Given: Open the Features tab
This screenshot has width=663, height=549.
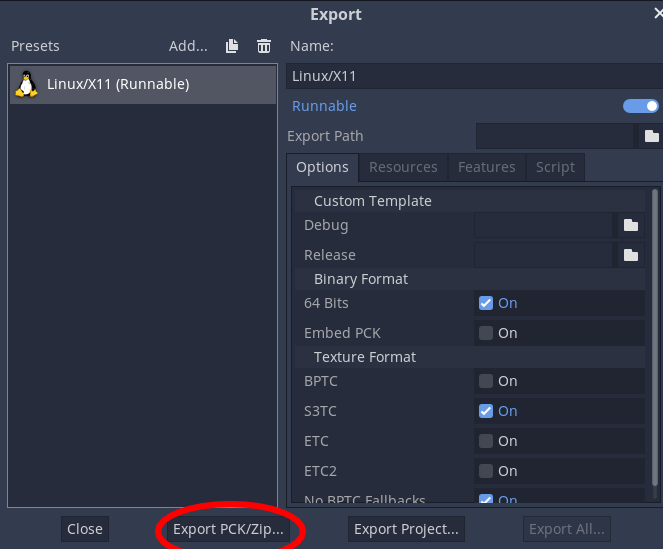Looking at the screenshot, I should click(486, 167).
